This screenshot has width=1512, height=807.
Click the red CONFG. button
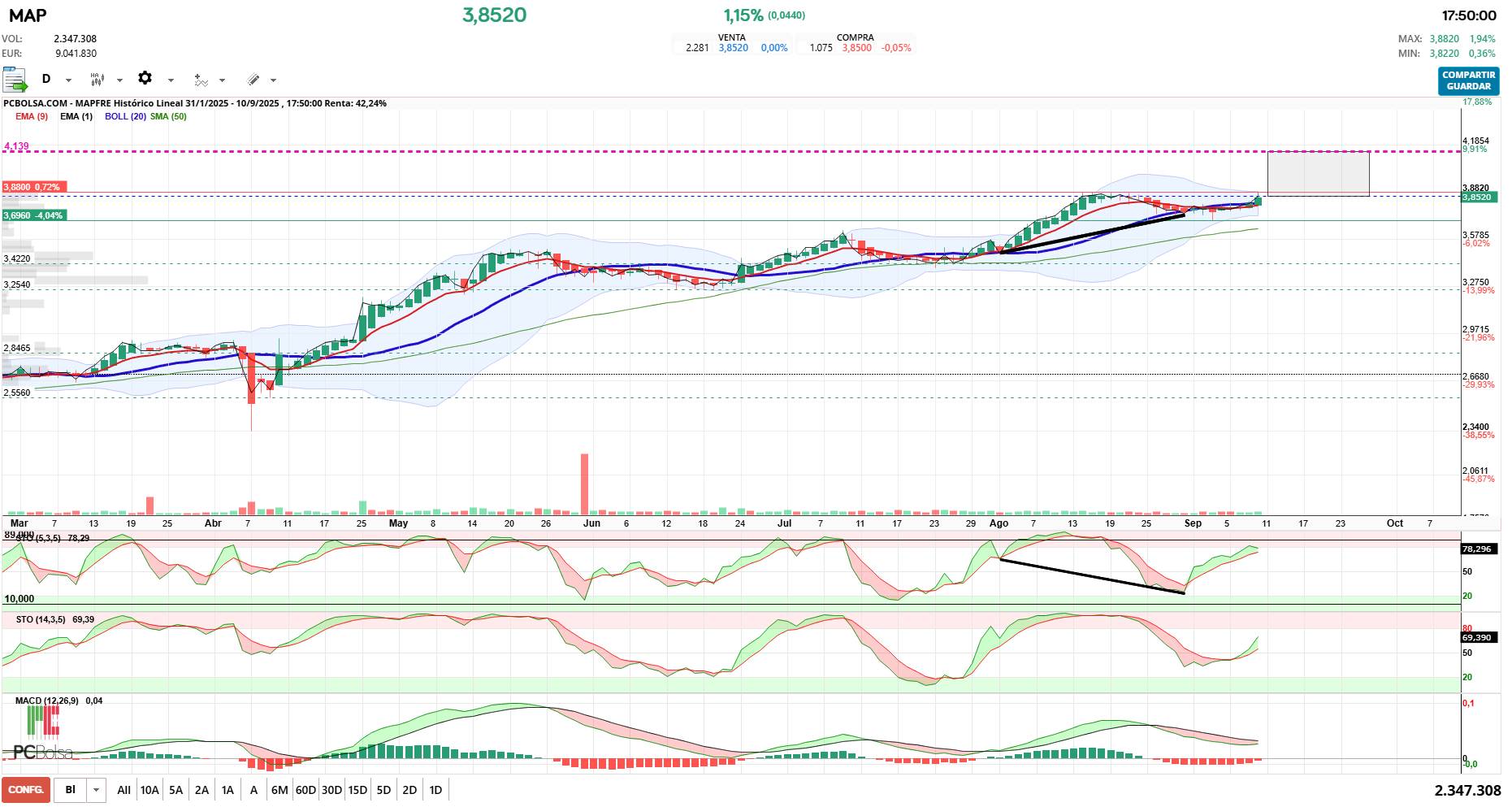coord(26,790)
